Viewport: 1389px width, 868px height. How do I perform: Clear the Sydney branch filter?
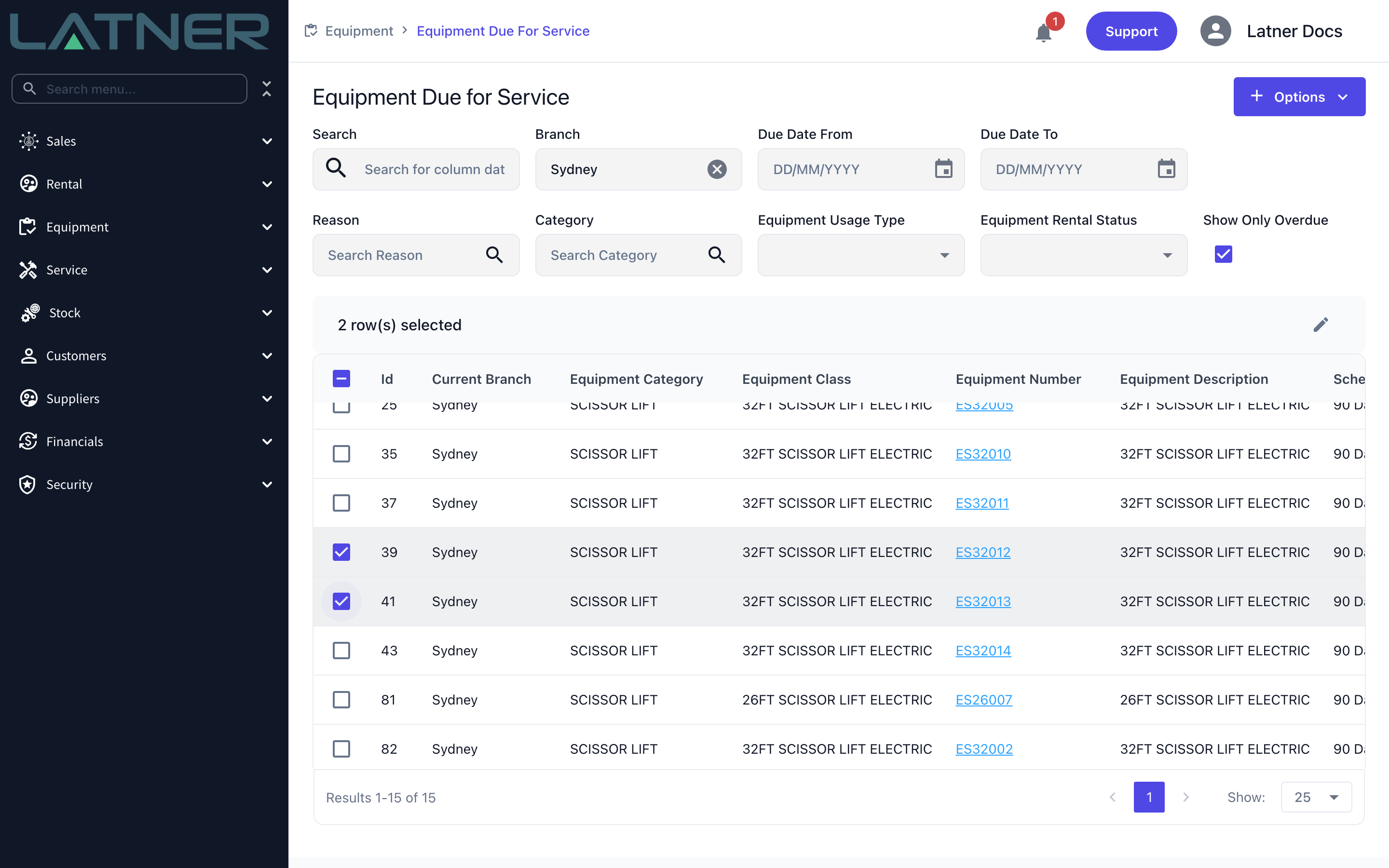717,169
